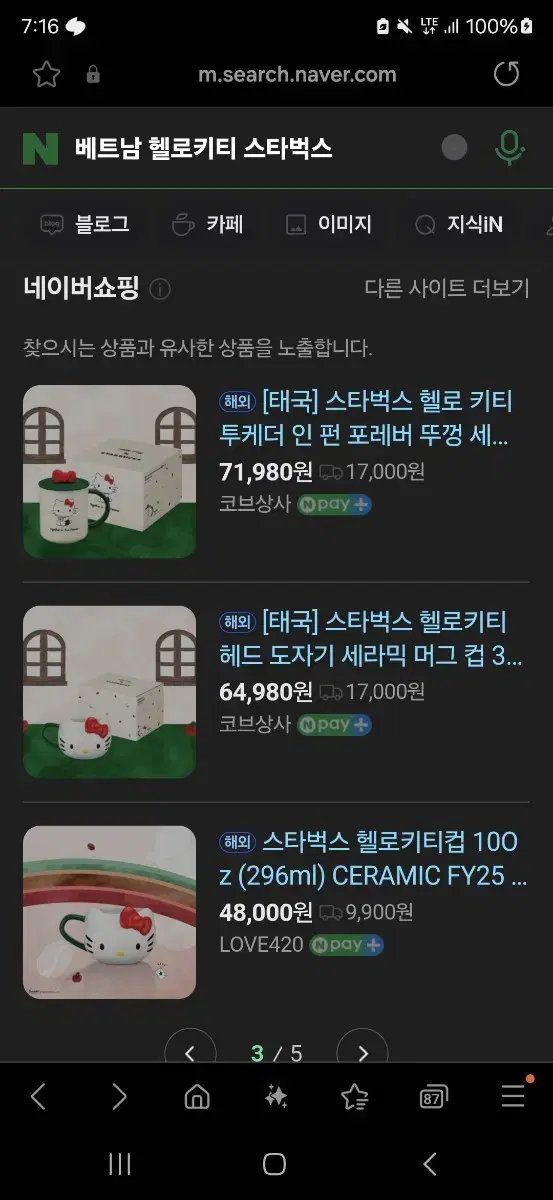Open the browser hamburger menu

pyautogui.click(x=513, y=1096)
